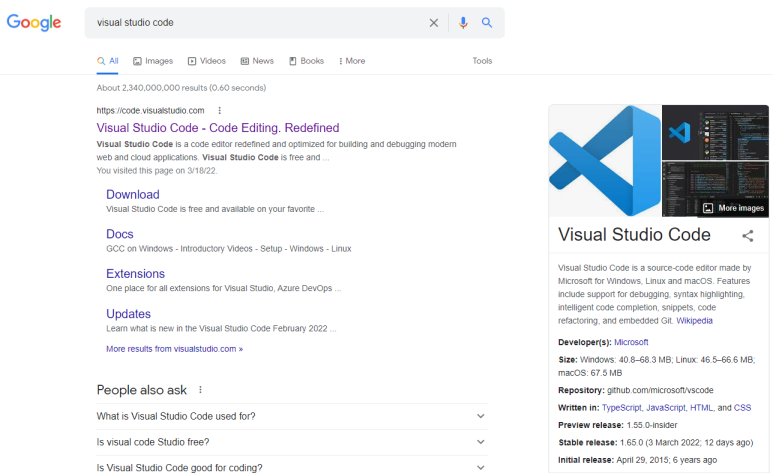Share the Visual Studio Code knowledge panel
The width and height of the screenshot is (773, 473).
click(x=748, y=236)
